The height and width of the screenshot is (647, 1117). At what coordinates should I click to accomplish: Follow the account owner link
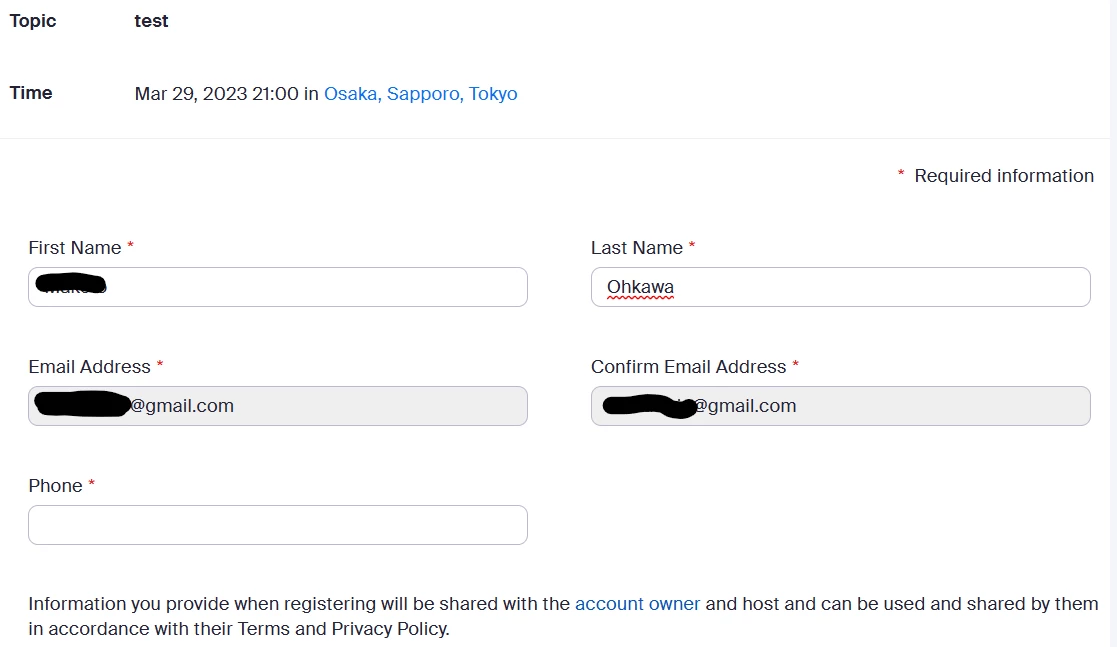click(x=638, y=604)
